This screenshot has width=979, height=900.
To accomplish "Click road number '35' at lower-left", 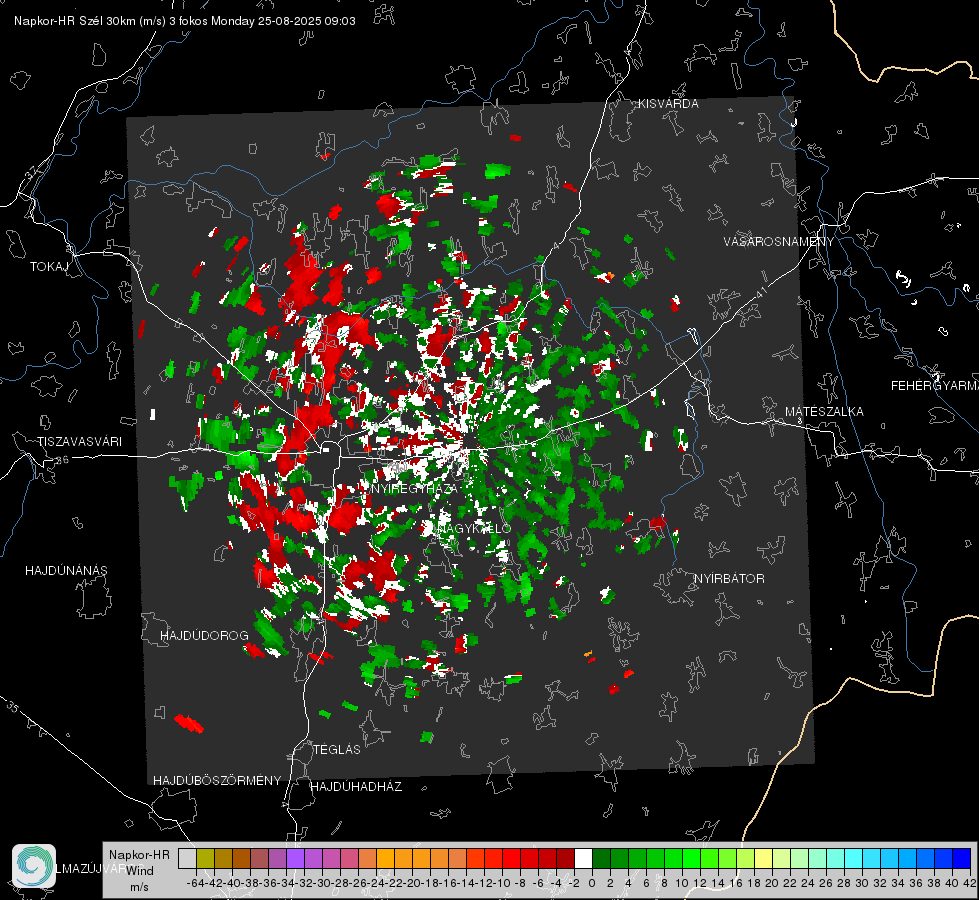I will tap(13, 707).
